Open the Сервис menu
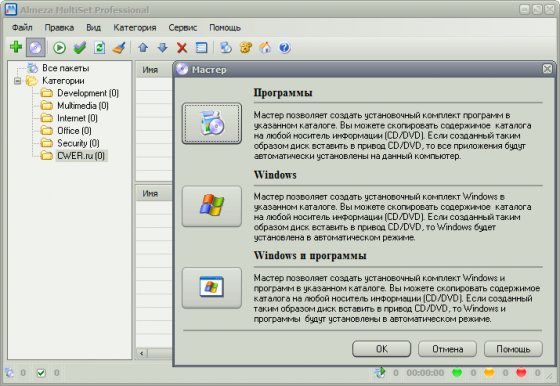Image resolution: width=560 pixels, height=386 pixels. [182, 27]
